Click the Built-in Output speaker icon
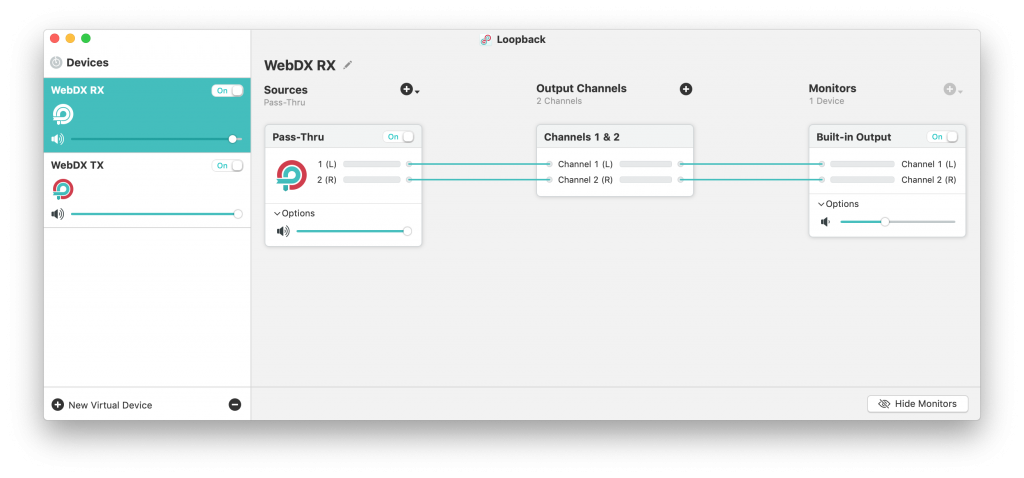Viewport: 1024px width, 478px height. [x=825, y=222]
